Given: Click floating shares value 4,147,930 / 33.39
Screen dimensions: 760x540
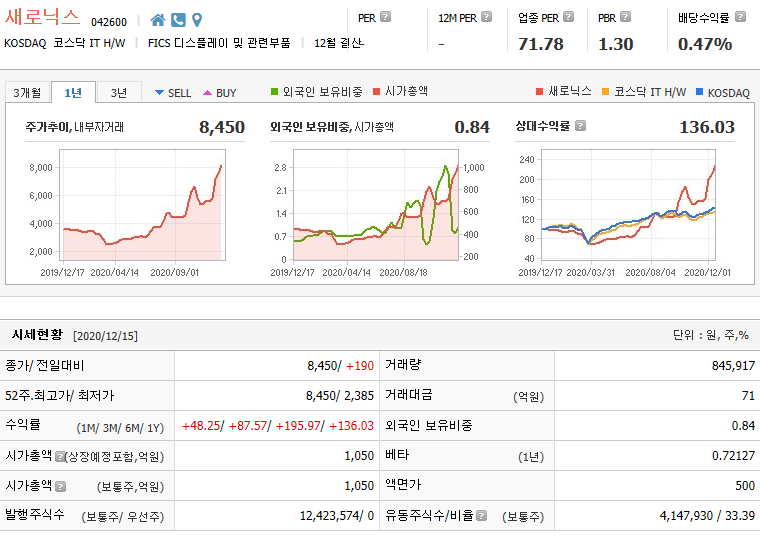Looking at the screenshot, I should coord(707,516).
